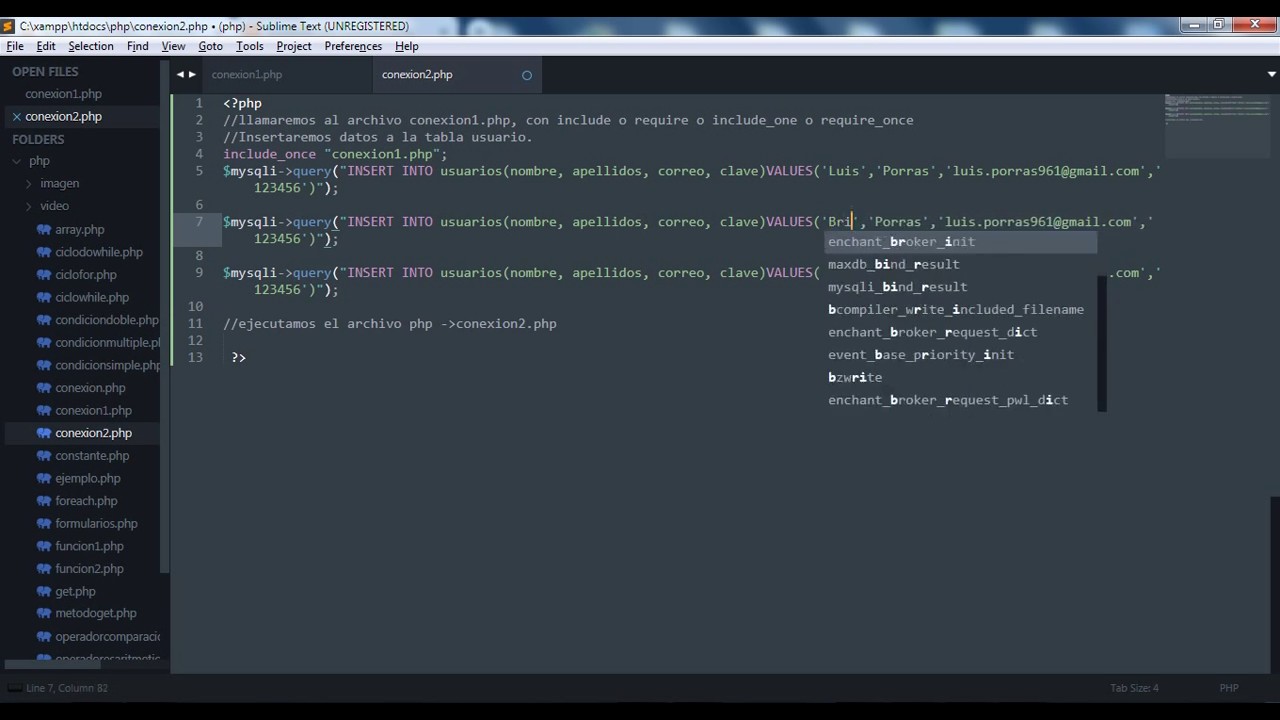Open the tab list dropdown arrow
This screenshot has height=720, width=1280.
tap(1272, 74)
